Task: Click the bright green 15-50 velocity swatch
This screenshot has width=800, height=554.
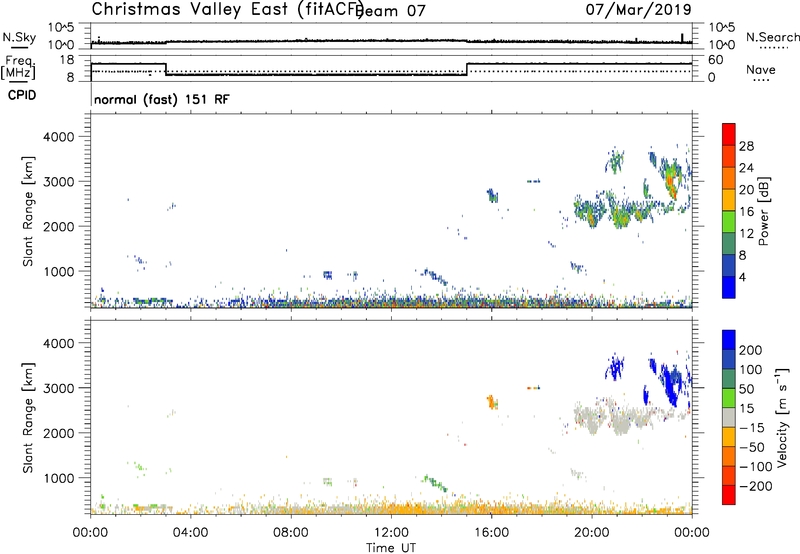Action: click(x=729, y=398)
